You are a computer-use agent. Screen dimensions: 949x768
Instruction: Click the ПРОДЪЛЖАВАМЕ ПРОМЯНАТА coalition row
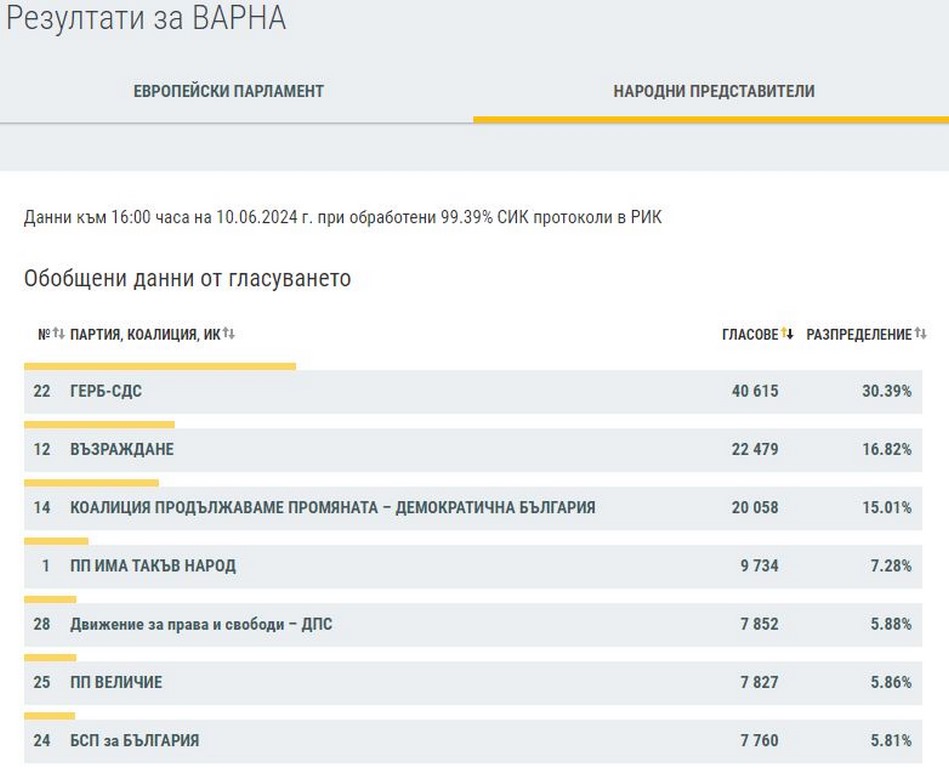point(332,507)
